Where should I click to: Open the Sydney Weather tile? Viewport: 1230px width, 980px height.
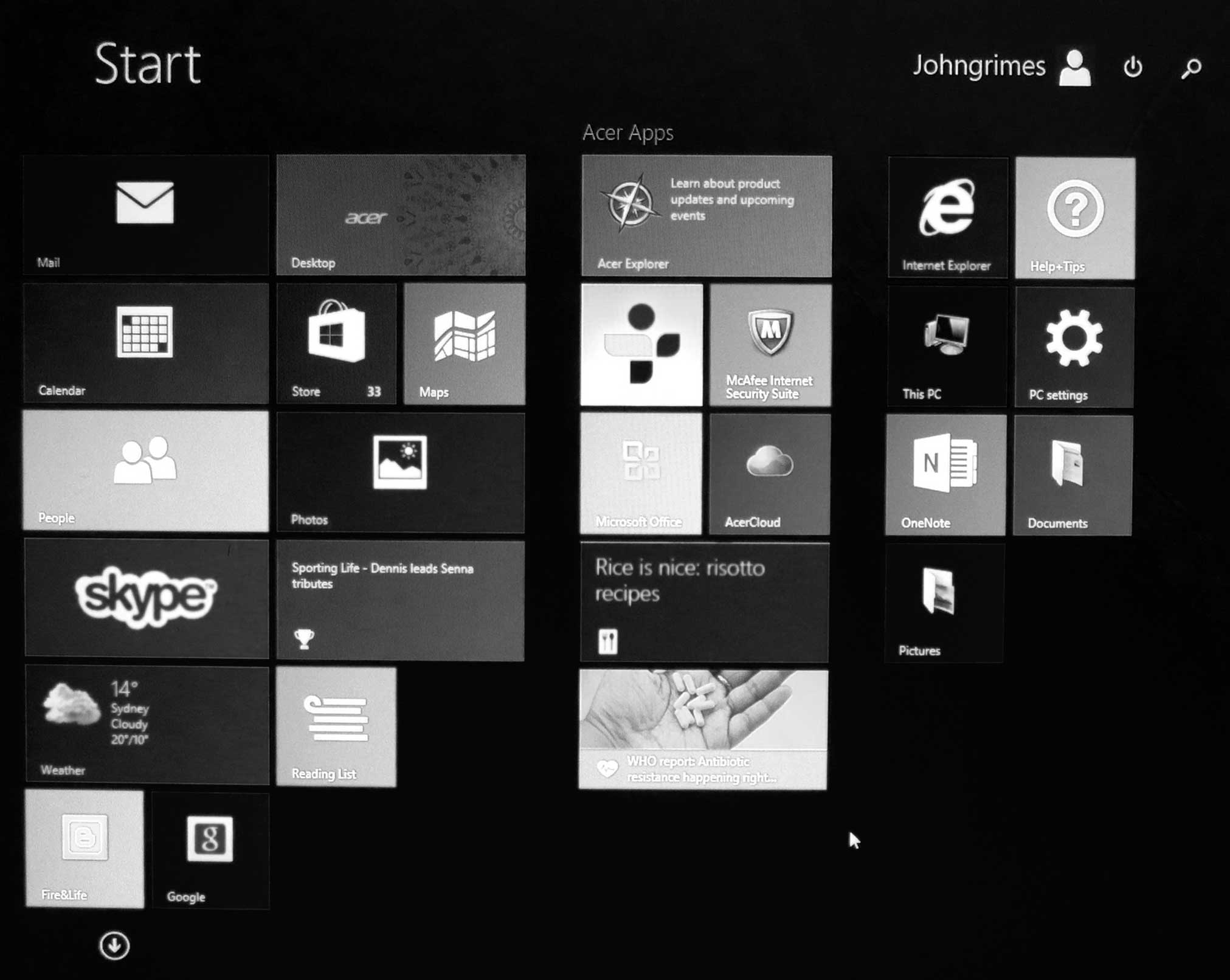[147, 725]
